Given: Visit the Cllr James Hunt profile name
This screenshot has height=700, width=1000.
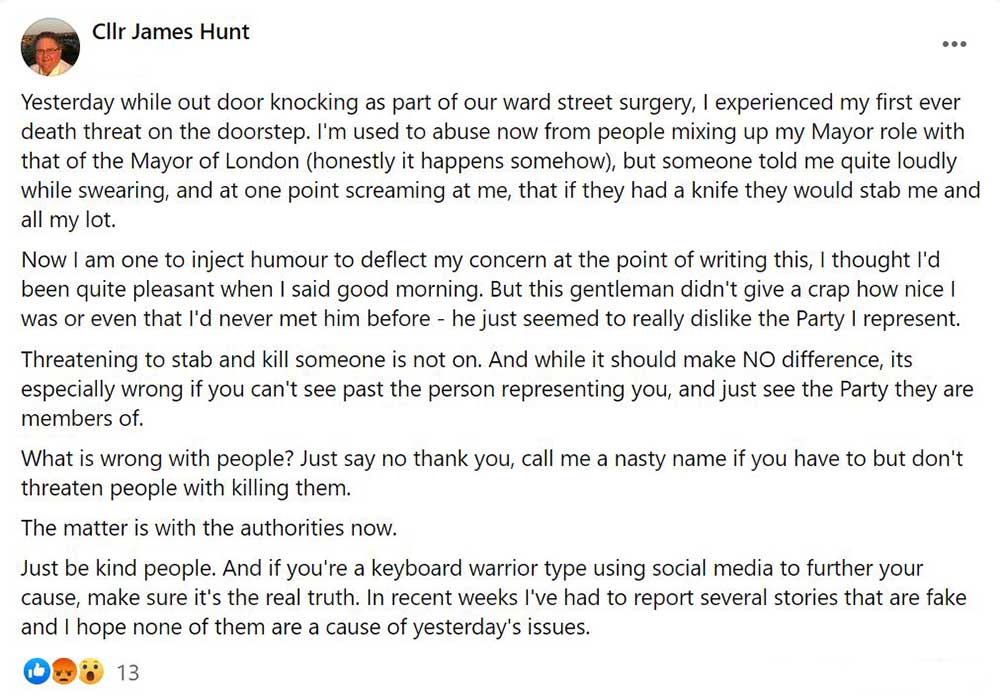Looking at the screenshot, I should click(171, 32).
